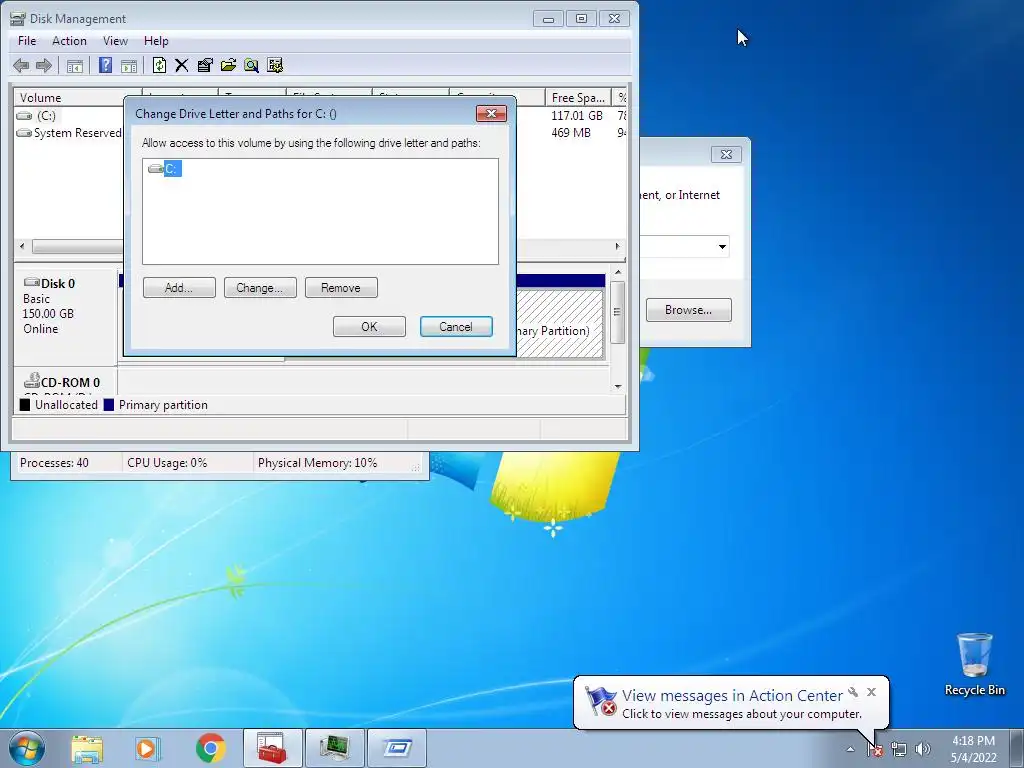Screen dimensions: 1024x768
Task: Toggle the Show/Hide Console Tree toolbar icon
Action: pos(75,65)
